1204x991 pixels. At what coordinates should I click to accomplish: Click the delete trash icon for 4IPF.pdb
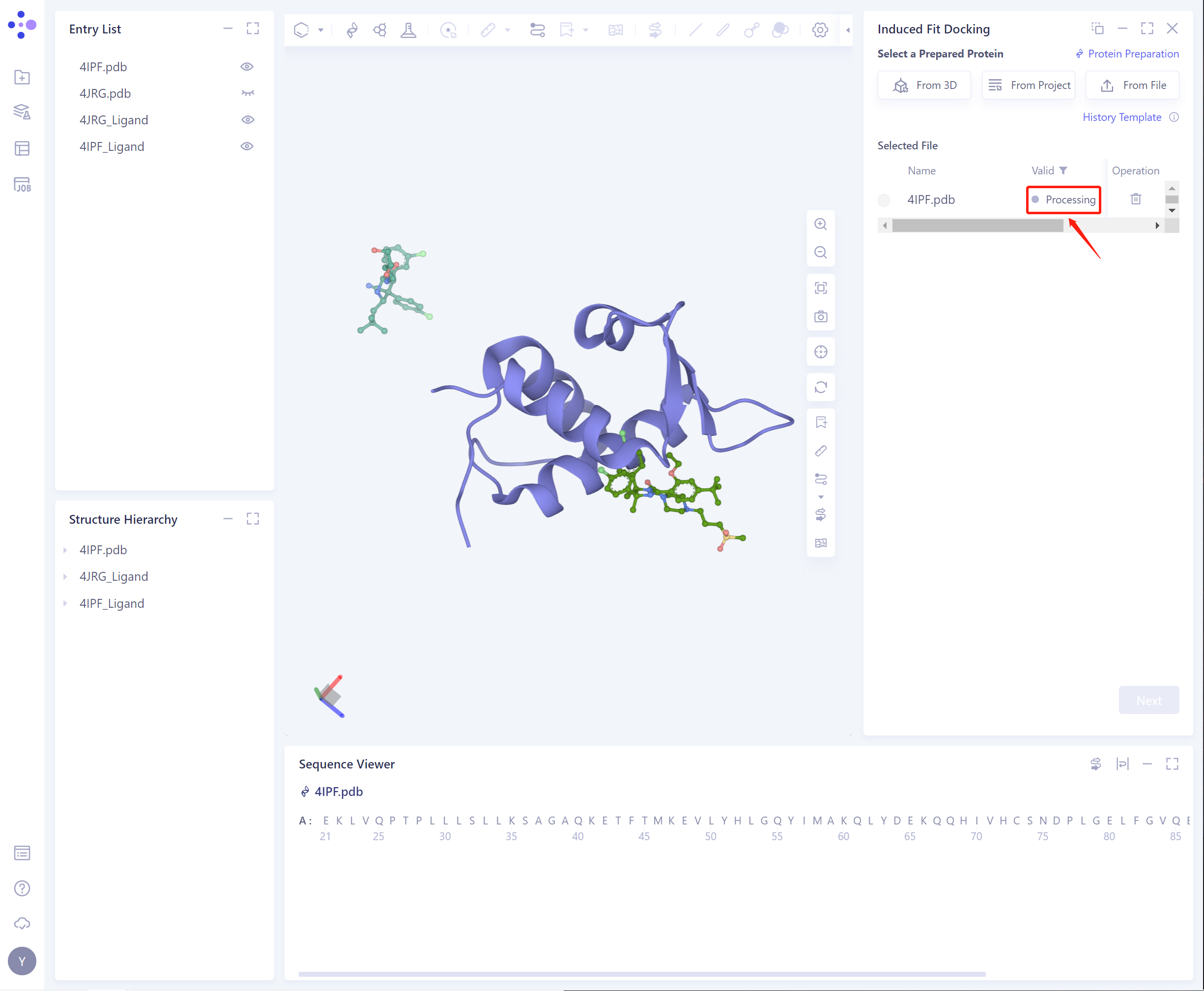pyautogui.click(x=1136, y=199)
